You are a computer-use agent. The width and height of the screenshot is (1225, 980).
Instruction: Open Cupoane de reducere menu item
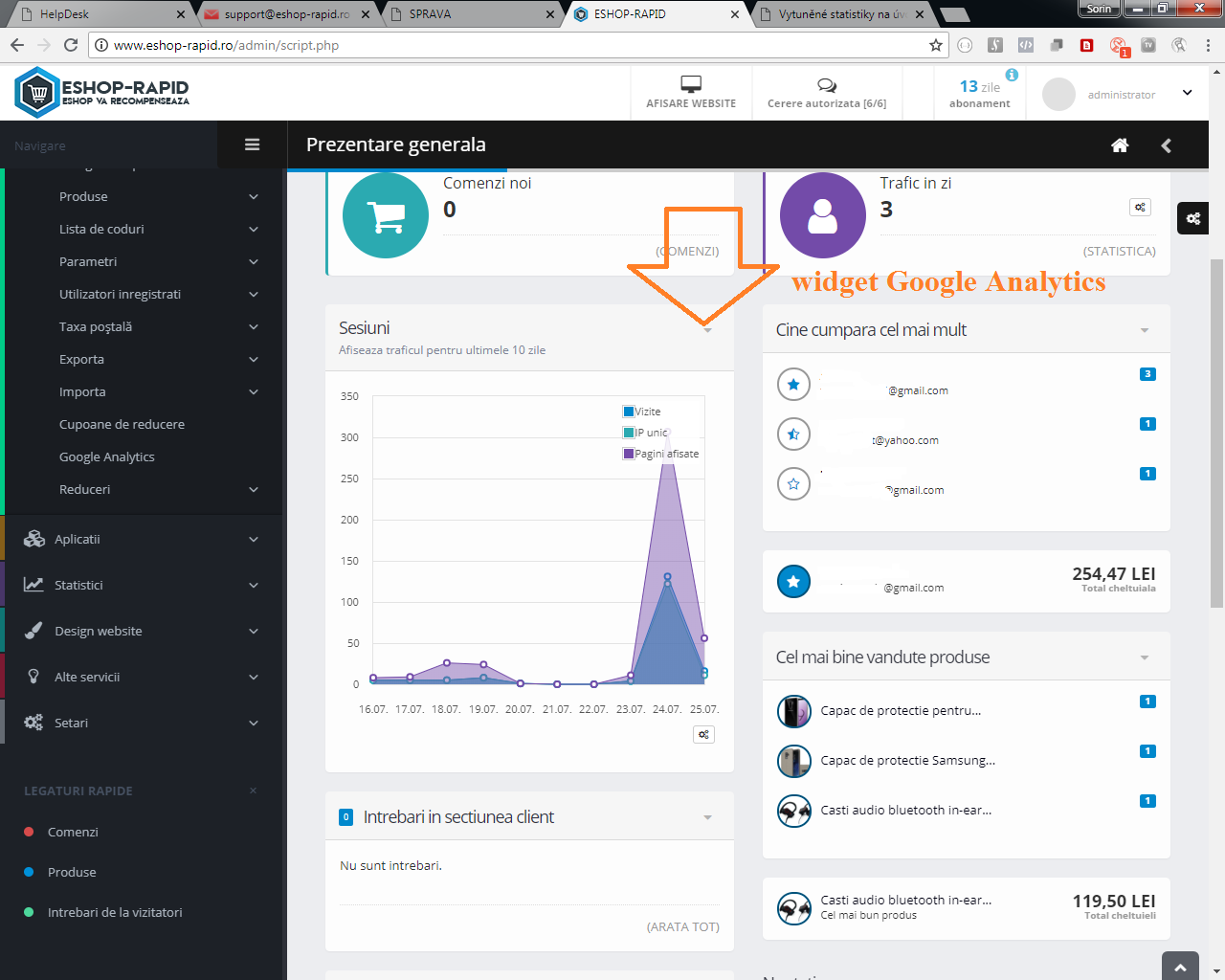click(122, 424)
